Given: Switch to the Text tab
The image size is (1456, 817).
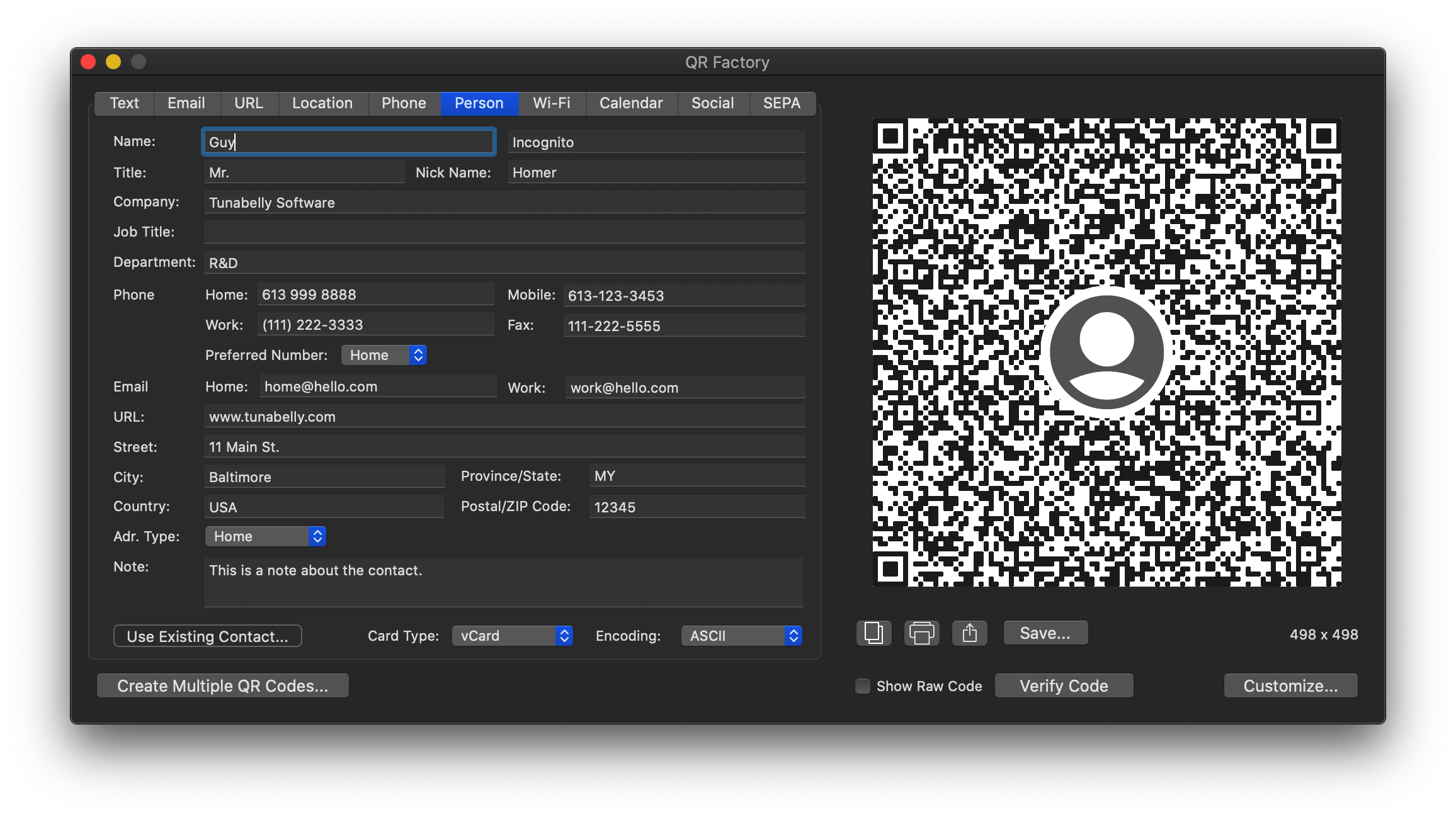Looking at the screenshot, I should (x=124, y=103).
